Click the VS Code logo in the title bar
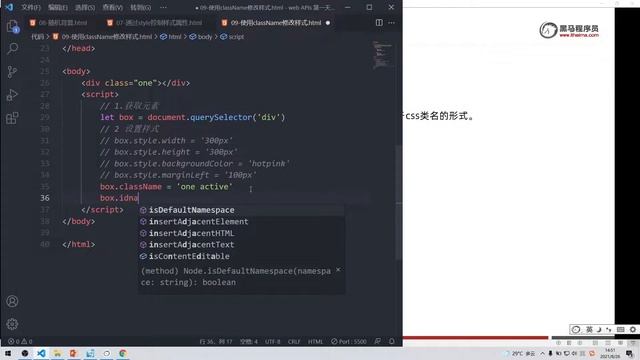The width and height of the screenshot is (640, 360). pos(9,7)
